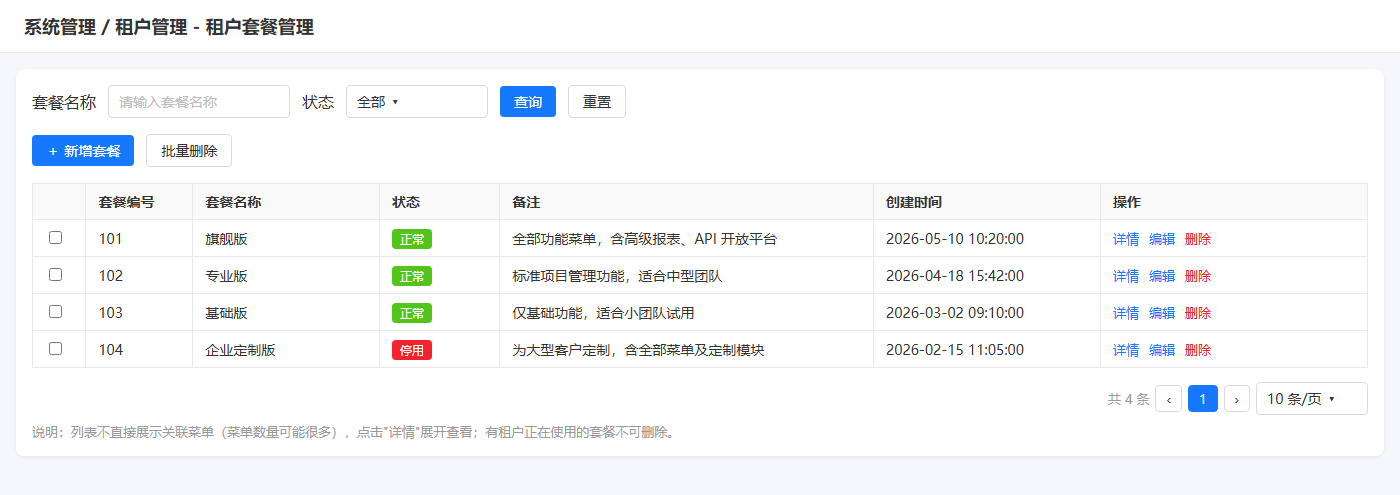Click the 停用 status tag of 企业定制版
This screenshot has width=1400, height=495.
[412, 350]
